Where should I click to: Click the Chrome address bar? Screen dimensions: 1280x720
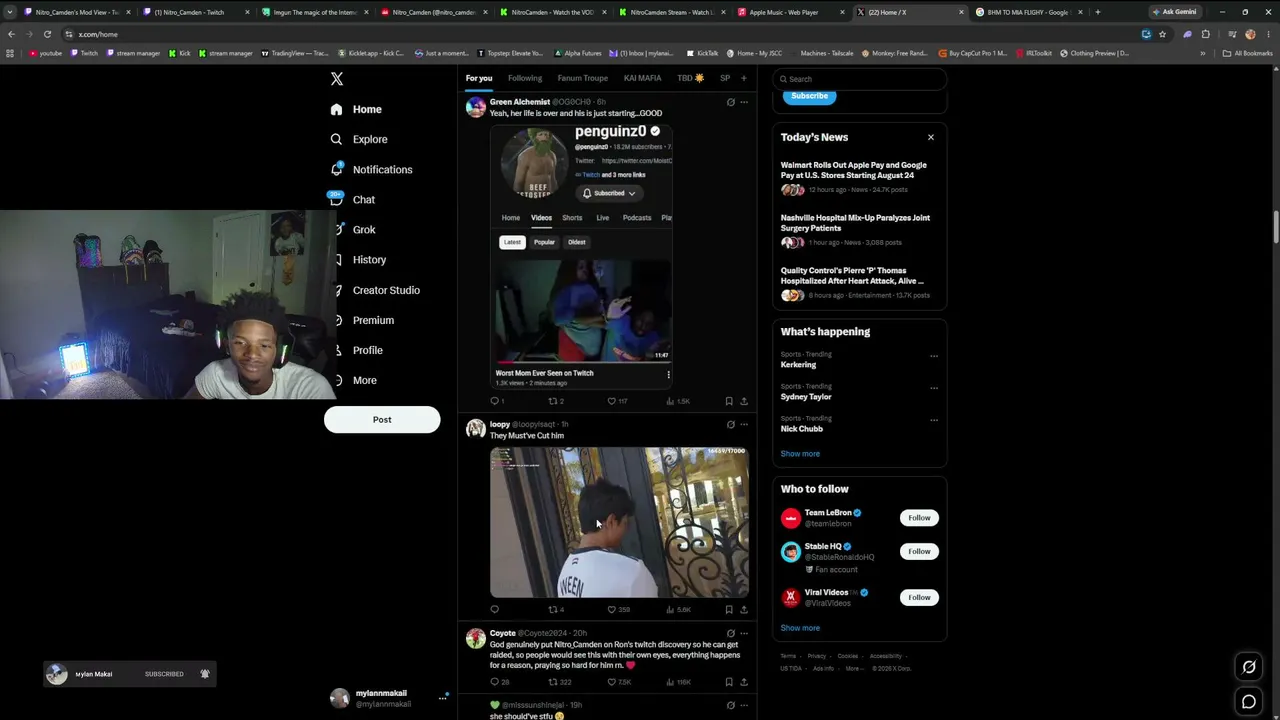pos(600,34)
